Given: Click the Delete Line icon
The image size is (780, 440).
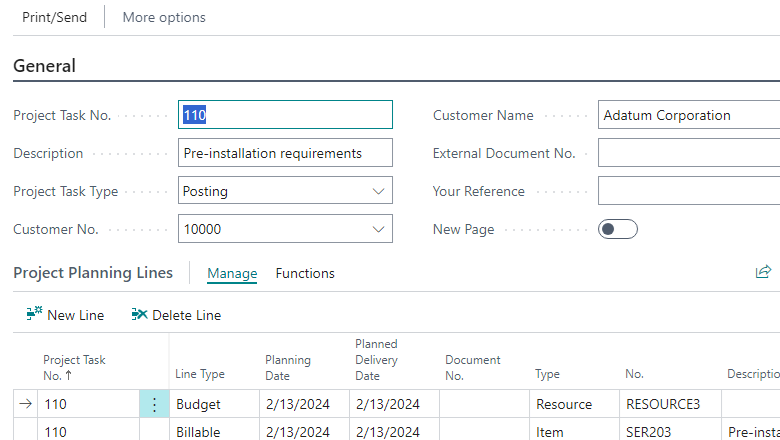Looking at the screenshot, I should click(139, 315).
